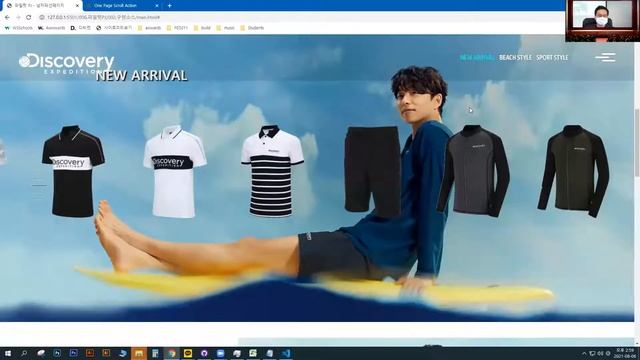Select the white Discovery polo shirt
Viewport: 640px width, 360px height.
point(175,171)
